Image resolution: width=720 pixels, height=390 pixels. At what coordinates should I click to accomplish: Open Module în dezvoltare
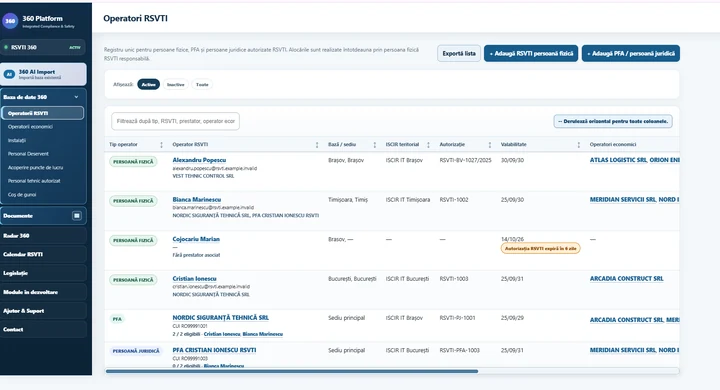pyautogui.click(x=43, y=292)
